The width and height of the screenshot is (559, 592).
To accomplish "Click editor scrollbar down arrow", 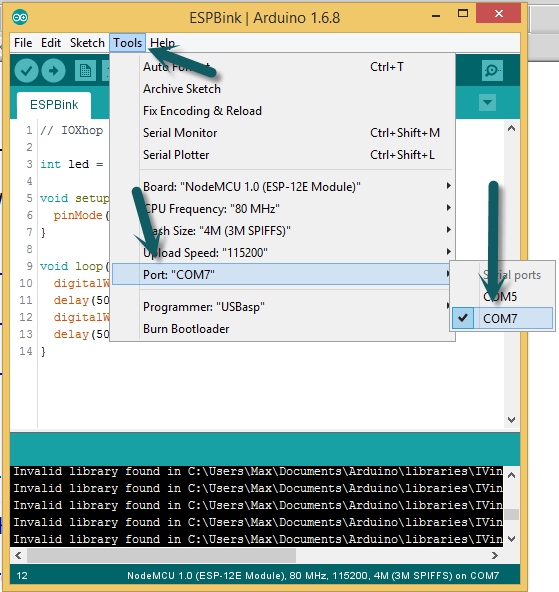I will tap(511, 419).
